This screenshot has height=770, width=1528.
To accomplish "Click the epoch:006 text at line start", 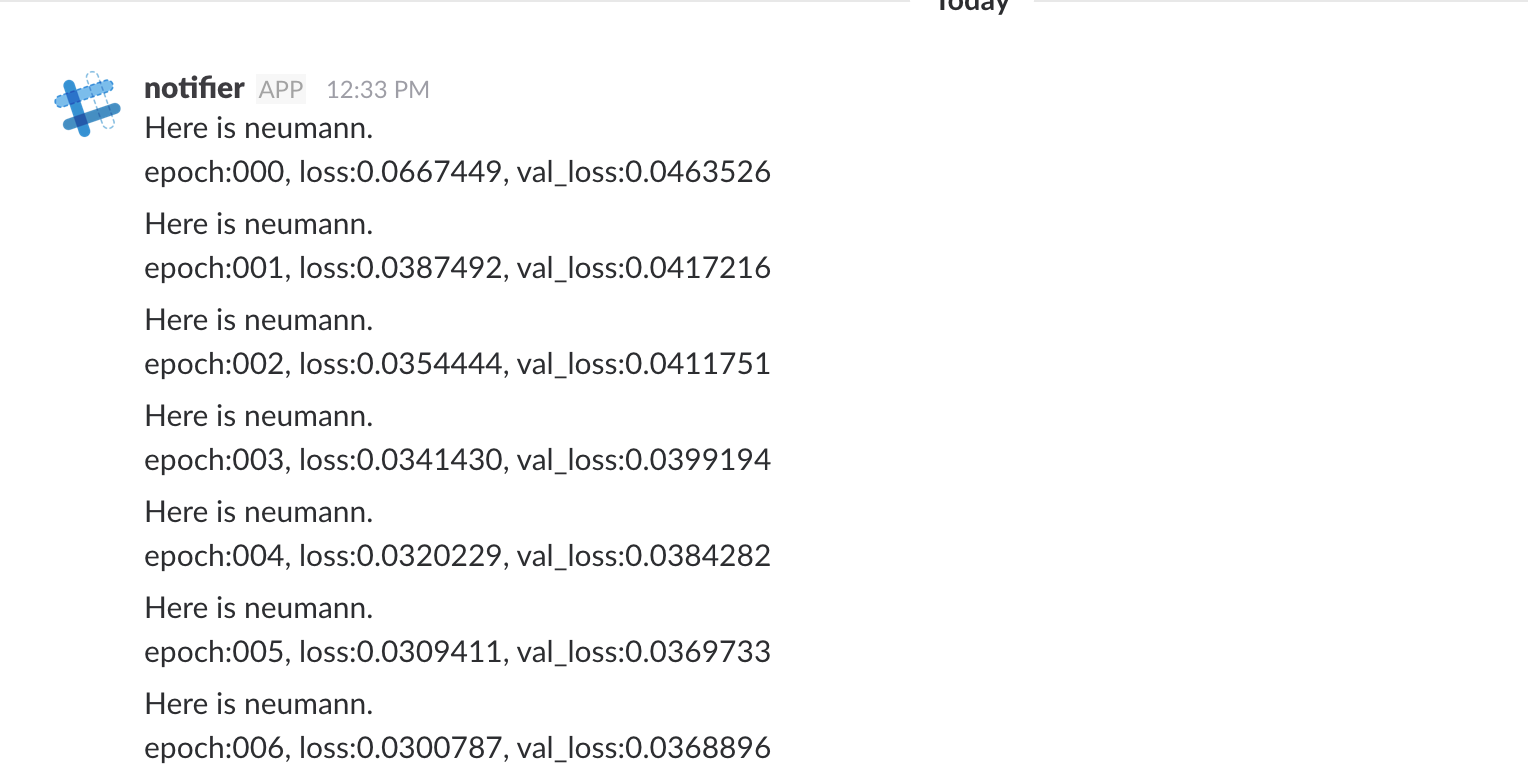I will [x=216, y=748].
